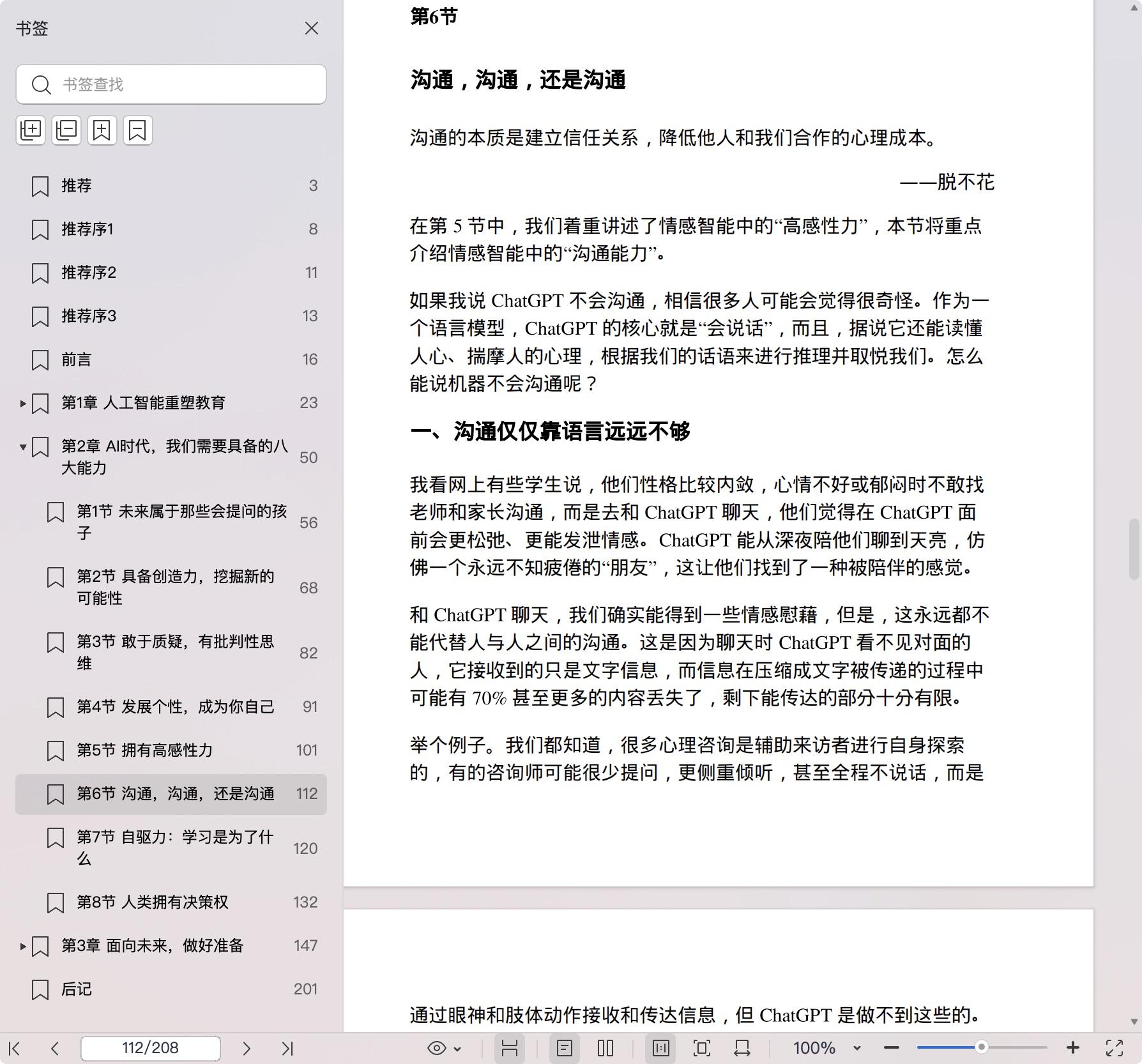
Task: Go to 第3节 敢于质疑
Action: click(171, 653)
